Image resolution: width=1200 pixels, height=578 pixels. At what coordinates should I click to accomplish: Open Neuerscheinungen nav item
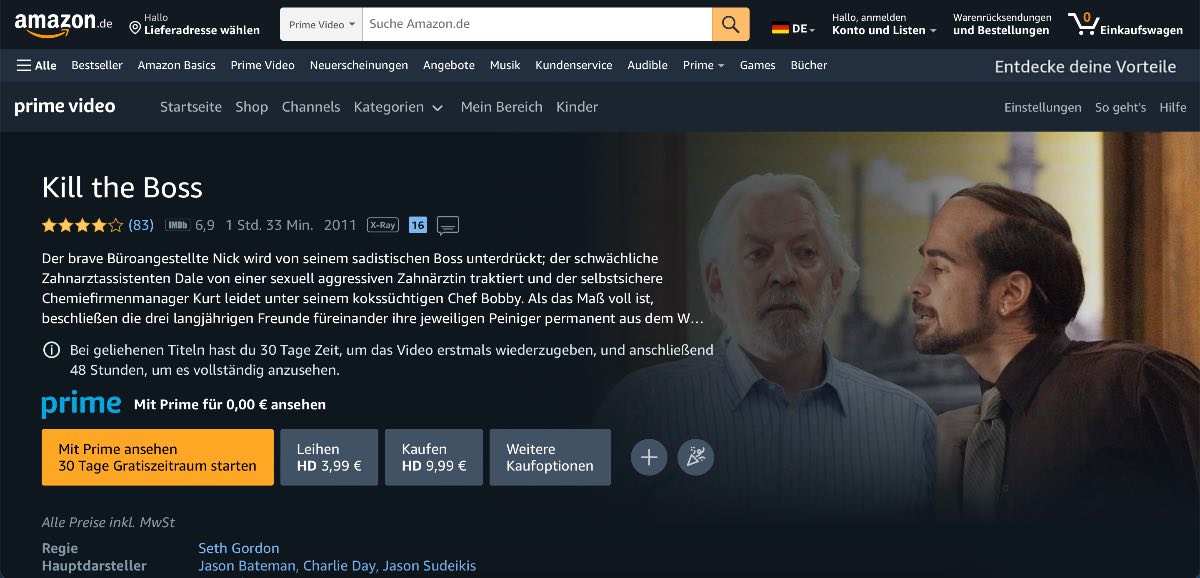359,65
